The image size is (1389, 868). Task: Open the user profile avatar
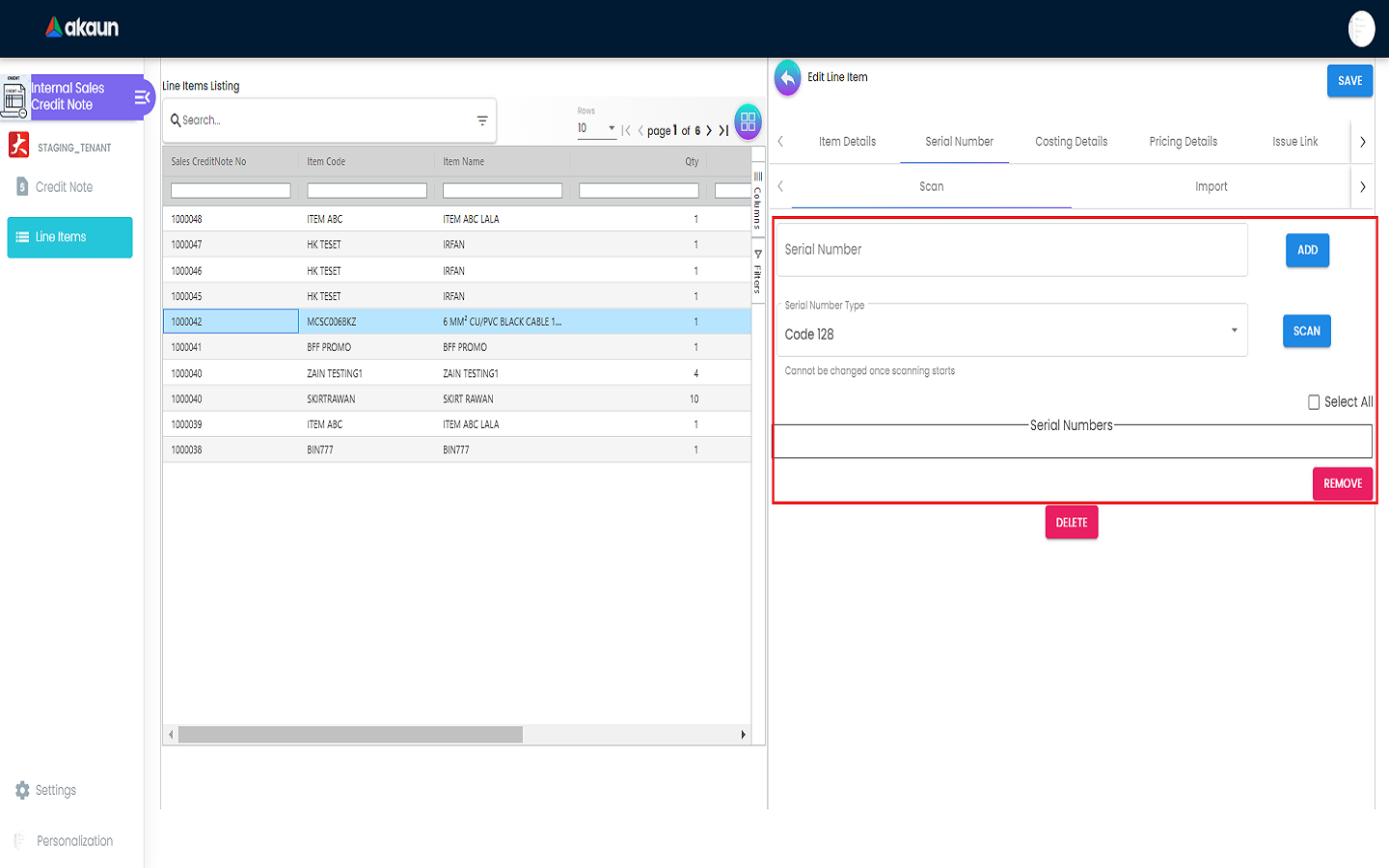1360,29
